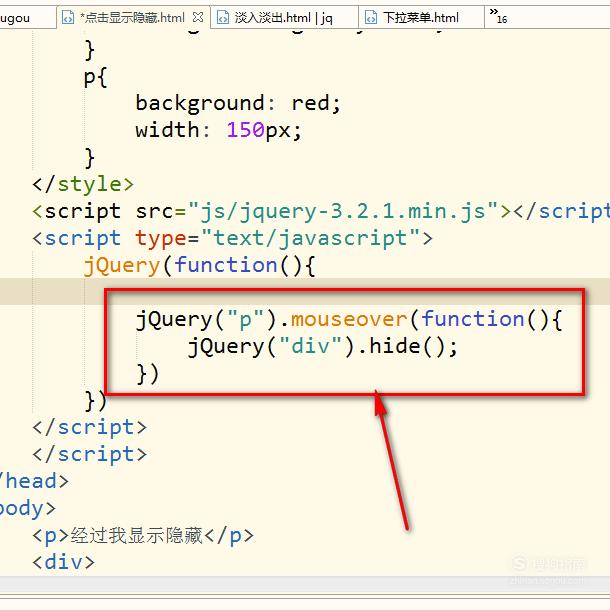Click the closing '</style>' tag
The image size is (610, 610).
coord(83,184)
